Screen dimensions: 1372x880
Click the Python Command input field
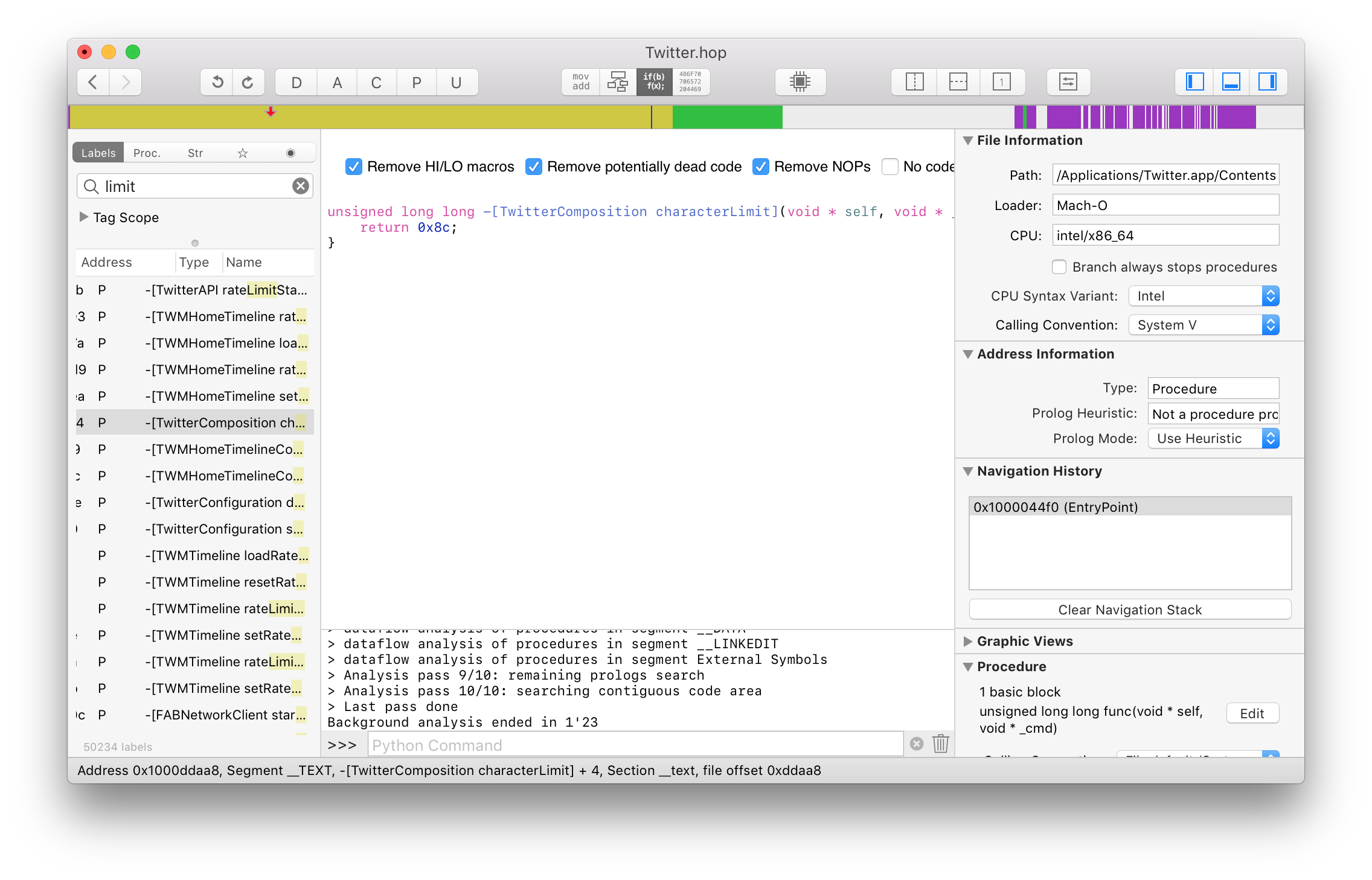[635, 745]
